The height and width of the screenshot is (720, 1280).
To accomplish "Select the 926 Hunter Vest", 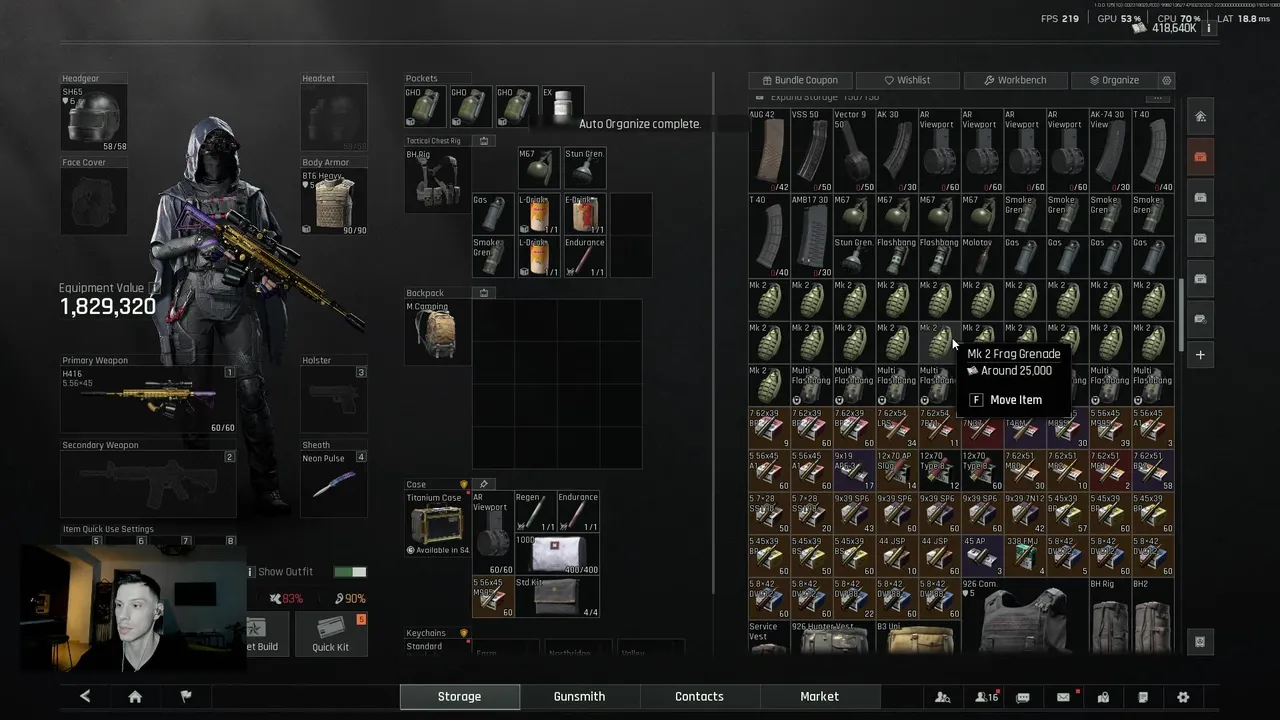I will (x=832, y=638).
